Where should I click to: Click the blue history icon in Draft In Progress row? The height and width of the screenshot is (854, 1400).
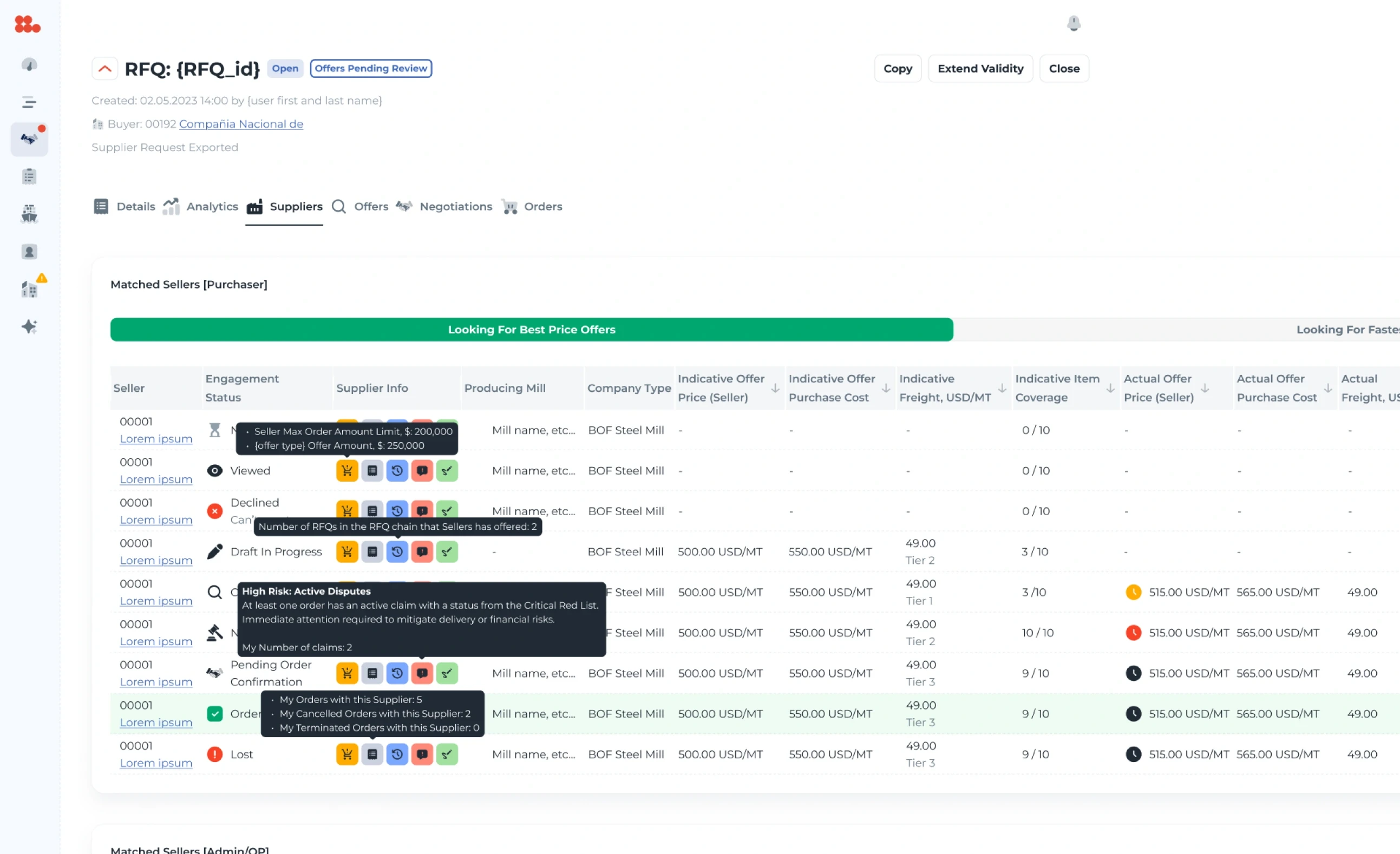[x=397, y=551]
